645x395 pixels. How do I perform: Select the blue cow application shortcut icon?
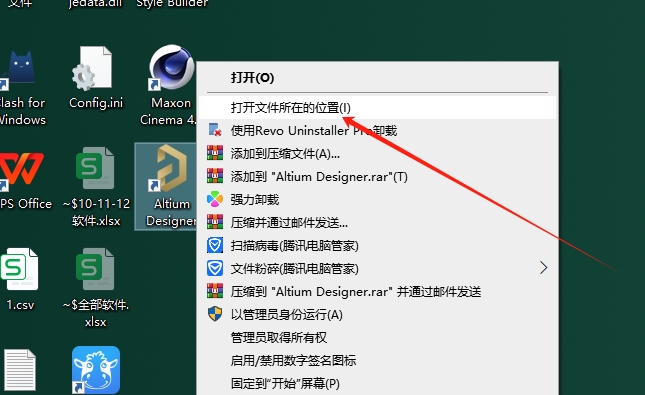click(96, 370)
